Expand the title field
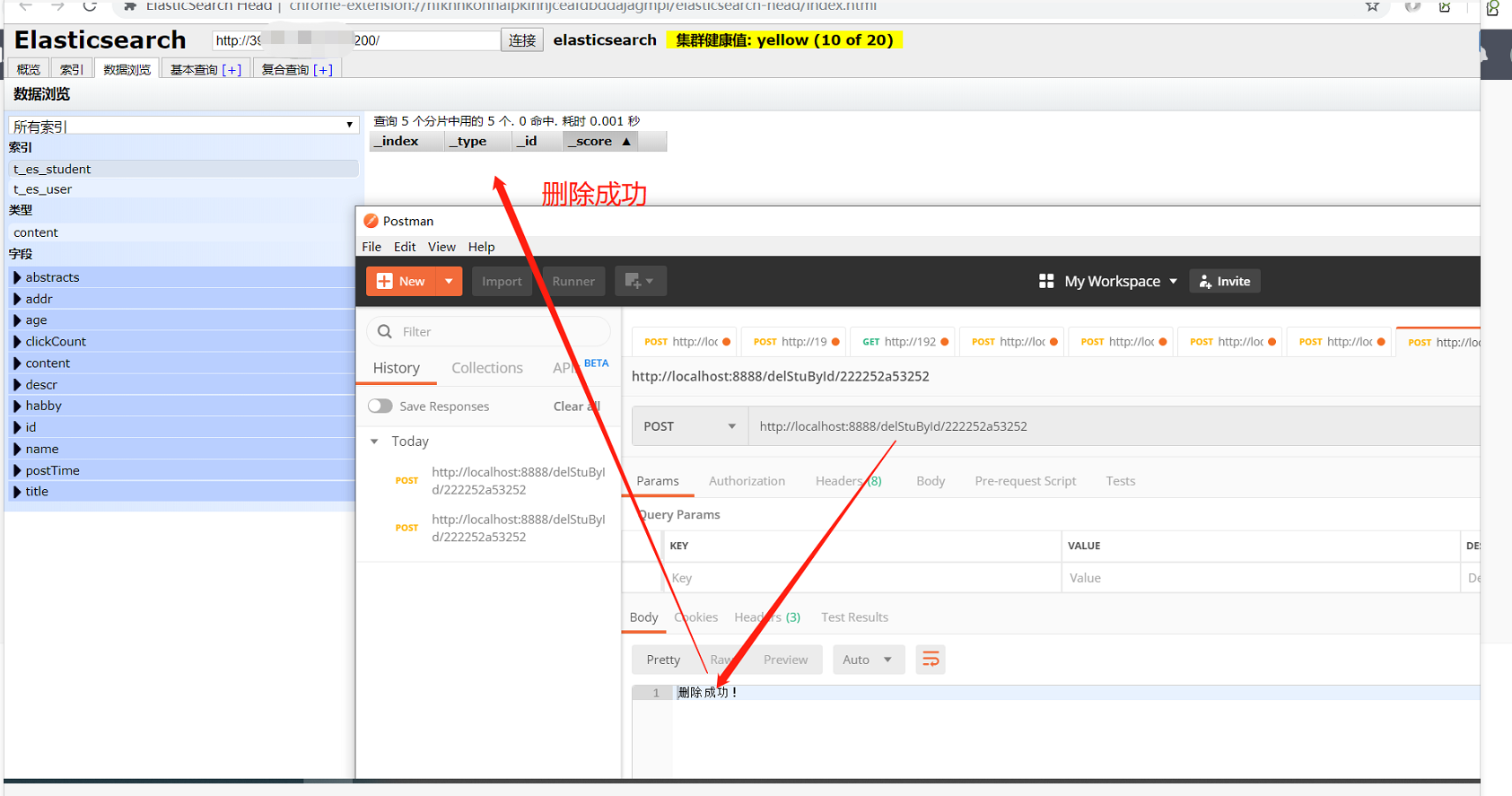 tap(17, 492)
